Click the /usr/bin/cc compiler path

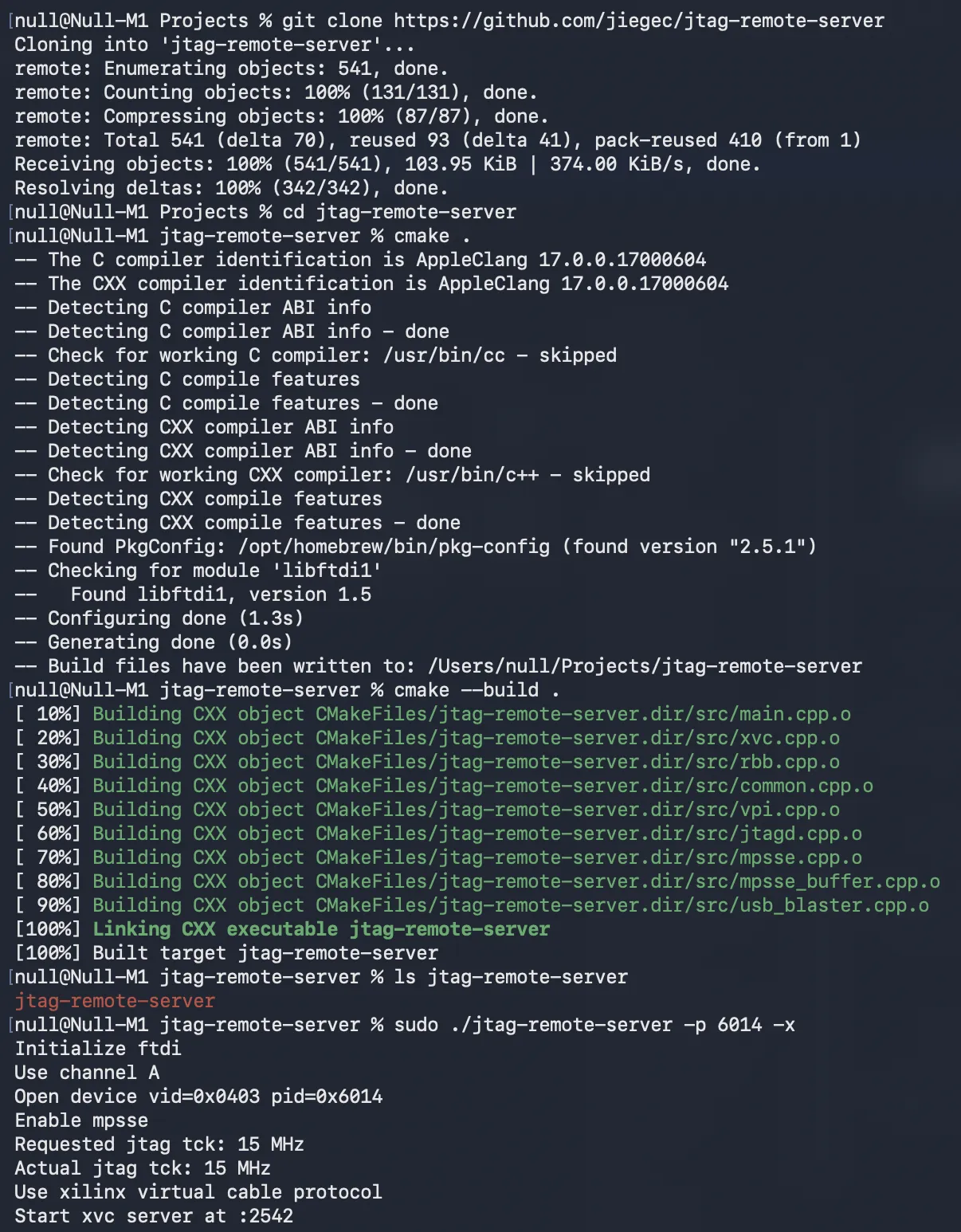pyautogui.click(x=444, y=355)
